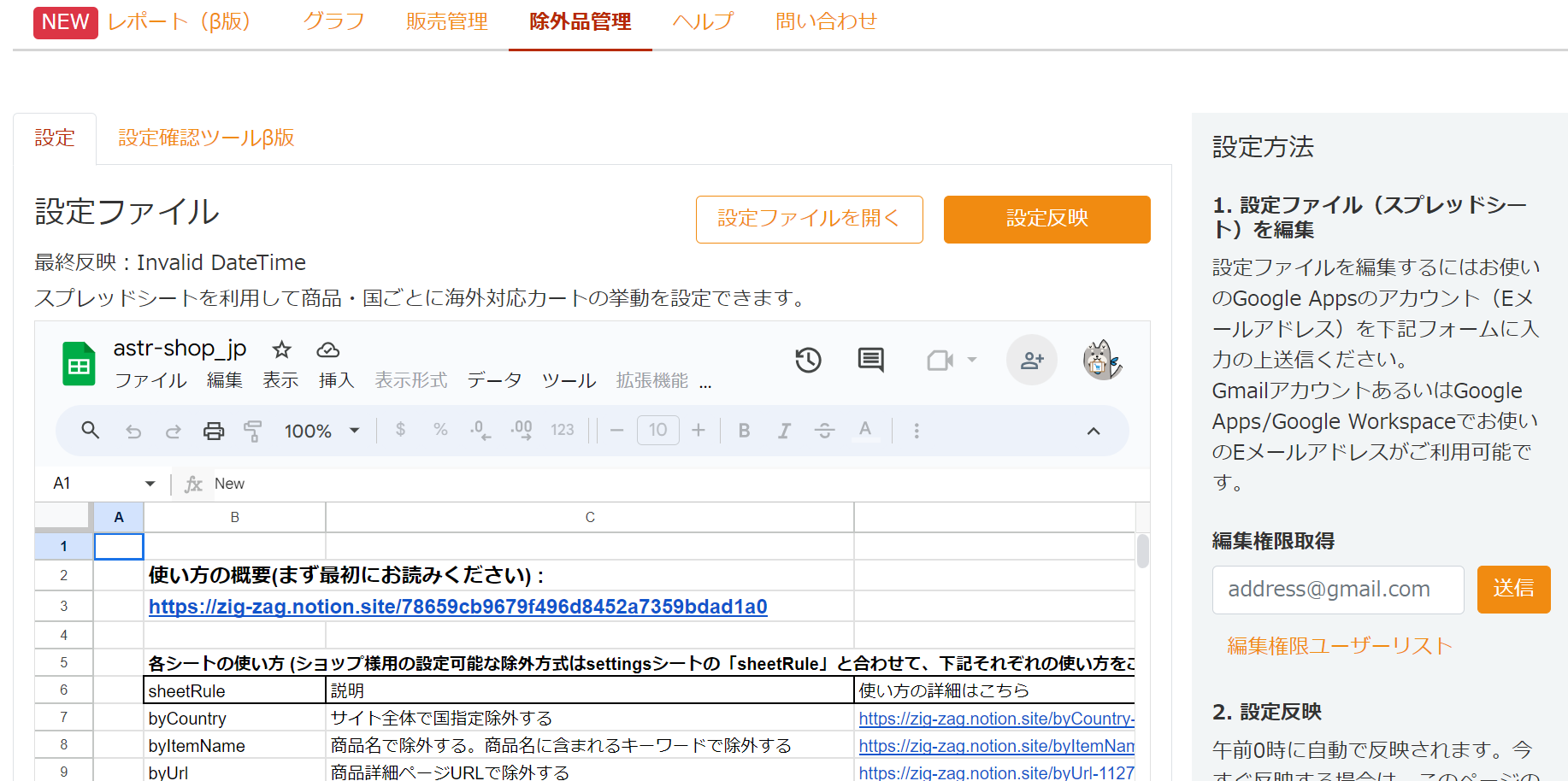This screenshot has height=781, width=1568.
Task: Toggle italic formatting
Action: tap(784, 431)
